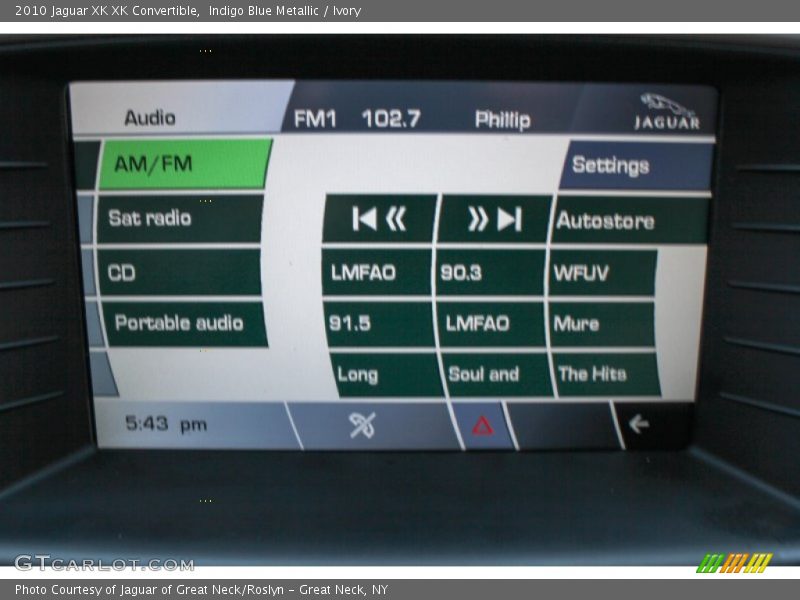Viewport: 800px width, 600px height.
Task: Seek forward to next station
Action: coord(495,219)
